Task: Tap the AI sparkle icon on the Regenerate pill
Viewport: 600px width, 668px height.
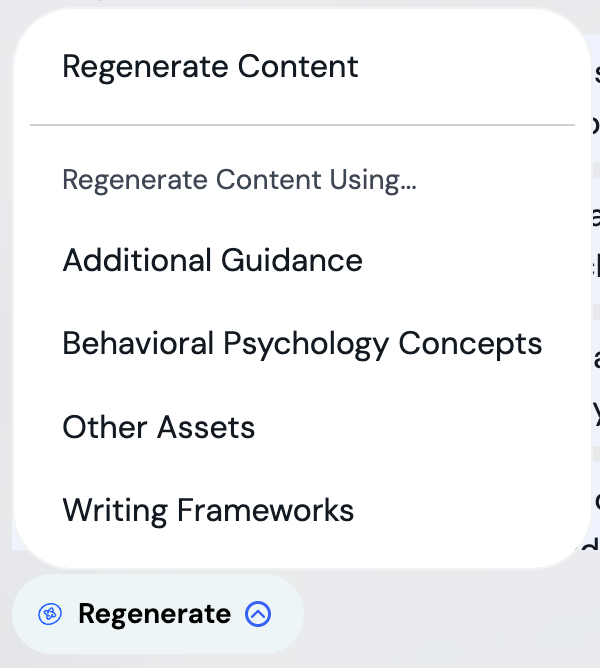Action: point(50,614)
